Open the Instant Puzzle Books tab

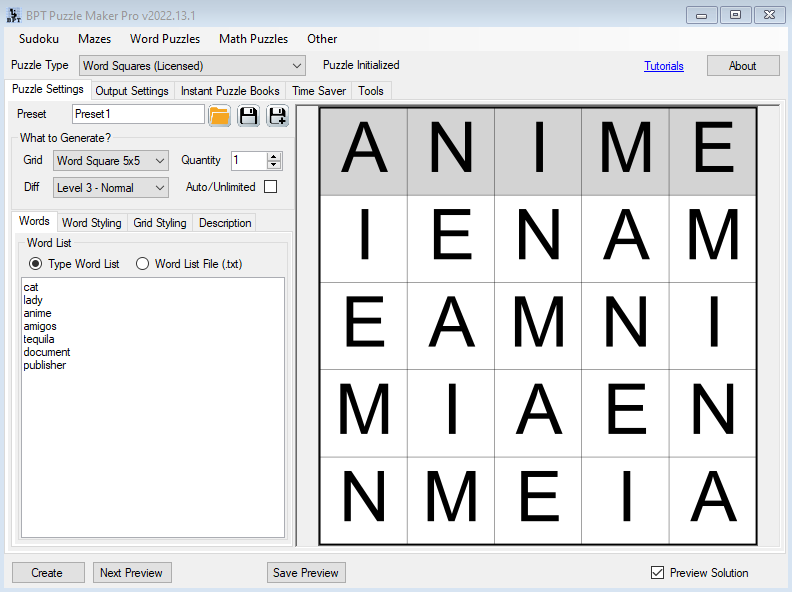tap(230, 91)
